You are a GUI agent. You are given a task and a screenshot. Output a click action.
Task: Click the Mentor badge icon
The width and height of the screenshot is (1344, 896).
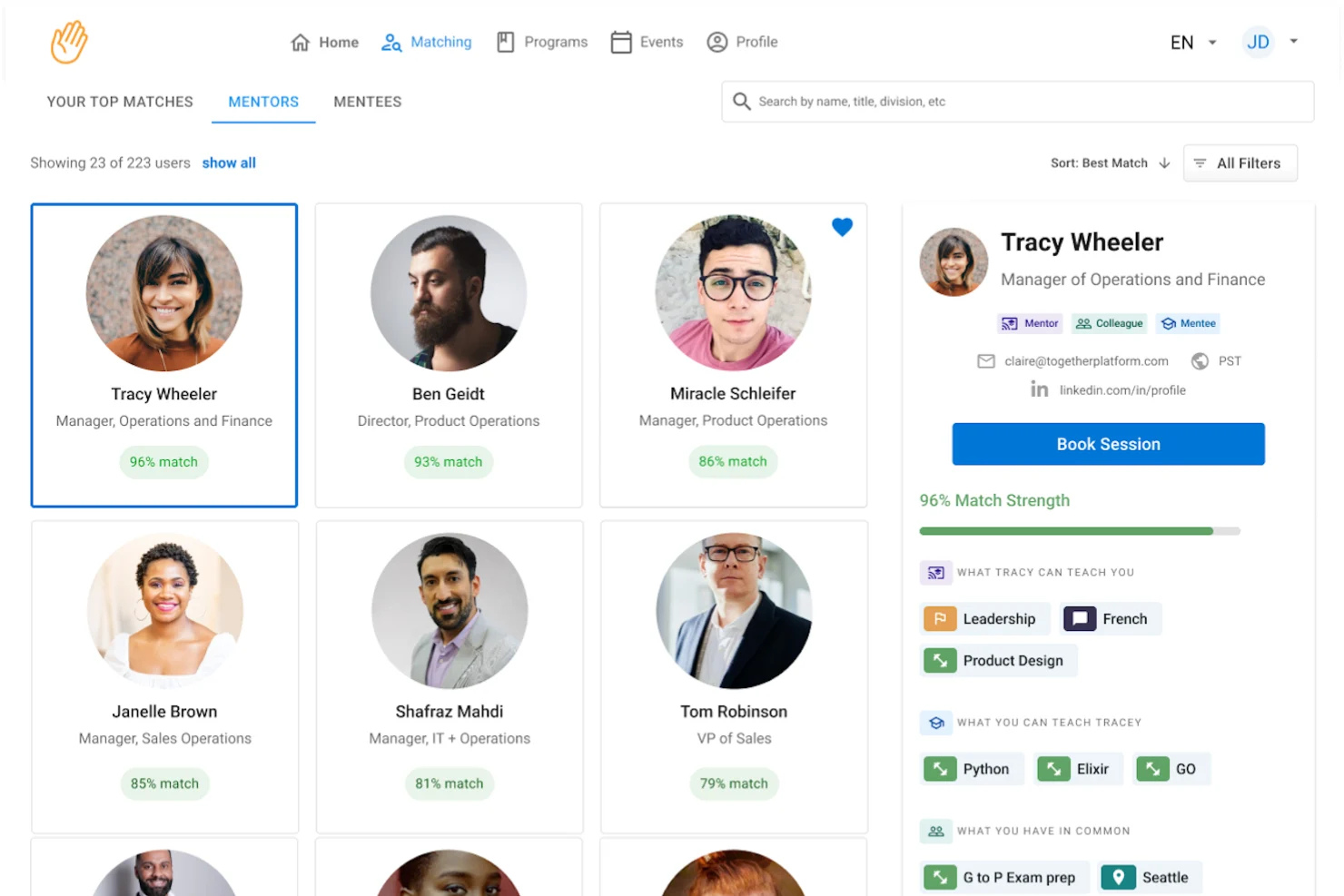point(1009,323)
